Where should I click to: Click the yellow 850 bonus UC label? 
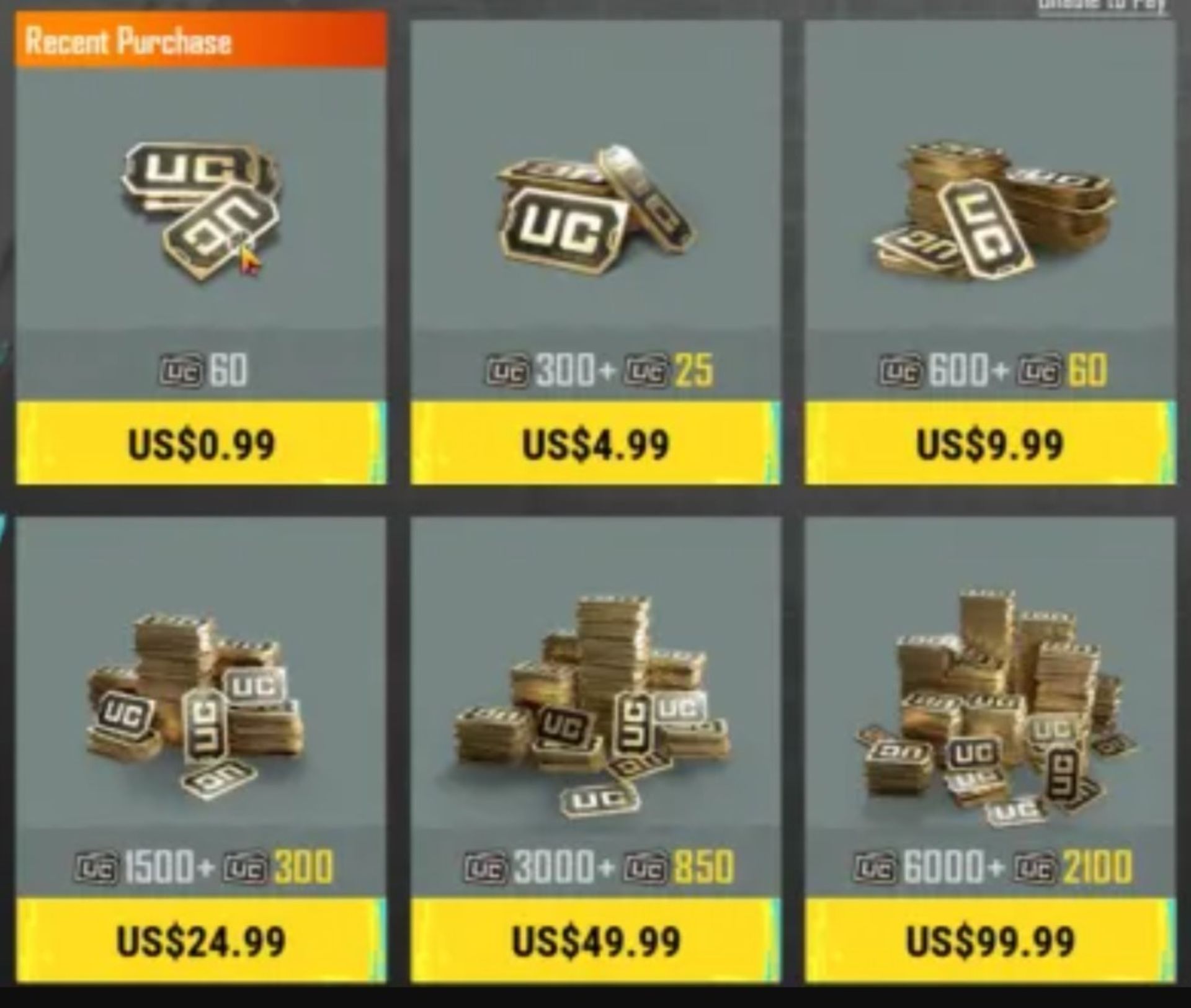click(x=704, y=866)
